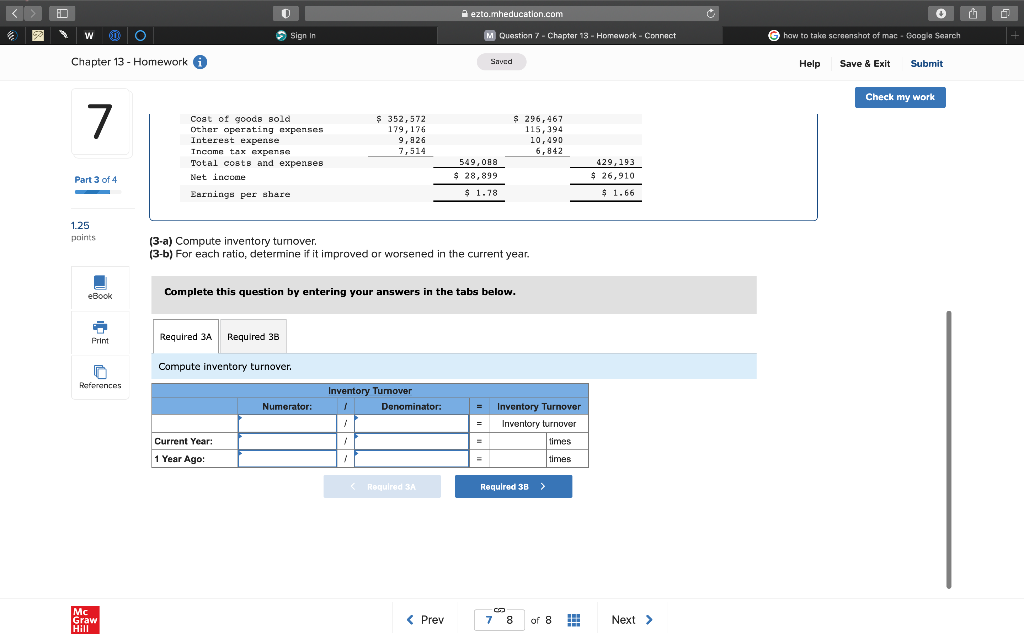Screen dimensions: 1024x640
Task: Click the link icon above question numbers
Action: 500,610
